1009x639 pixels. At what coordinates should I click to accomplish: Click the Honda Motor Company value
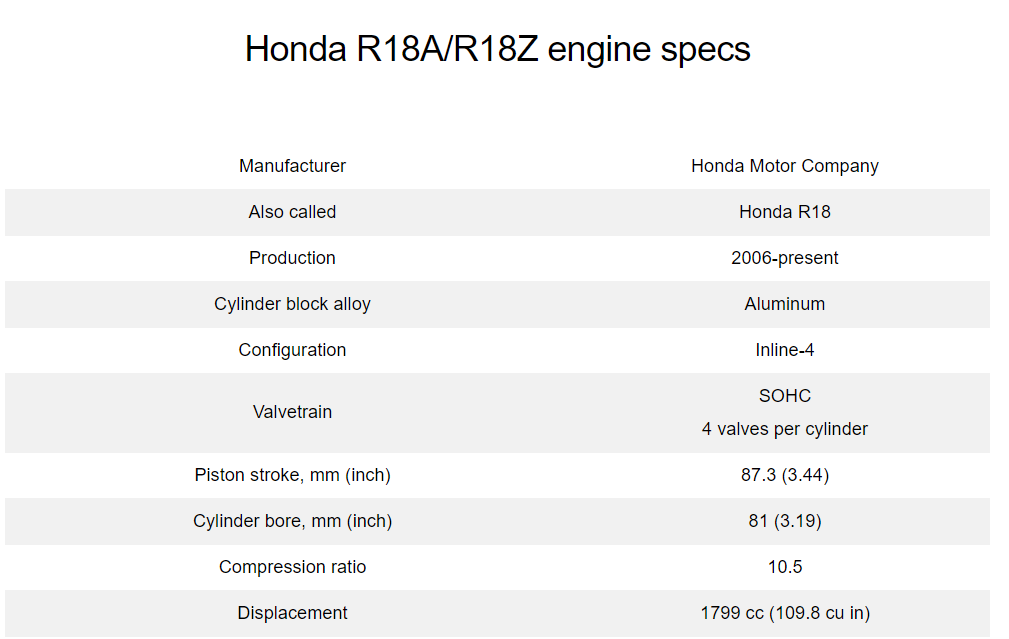[x=784, y=166]
